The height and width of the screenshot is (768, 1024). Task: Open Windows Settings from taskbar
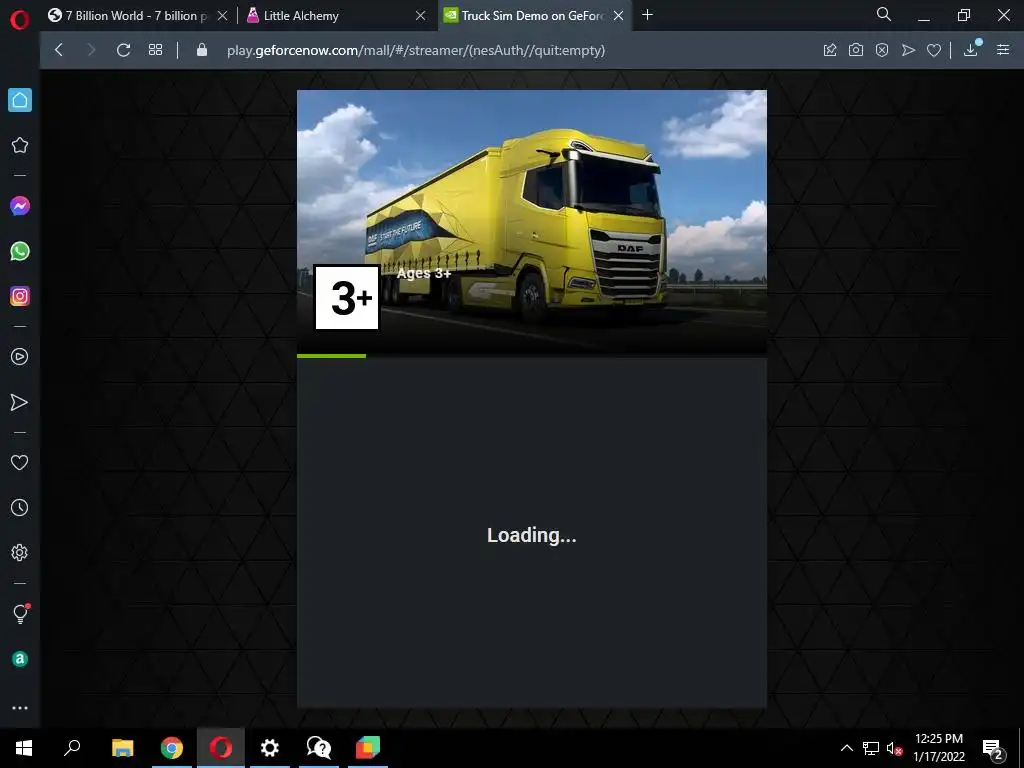[x=270, y=748]
